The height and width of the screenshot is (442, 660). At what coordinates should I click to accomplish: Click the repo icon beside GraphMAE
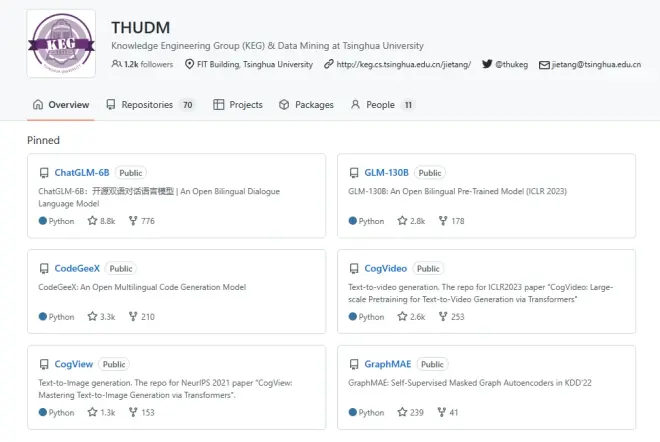pyautogui.click(x=354, y=365)
